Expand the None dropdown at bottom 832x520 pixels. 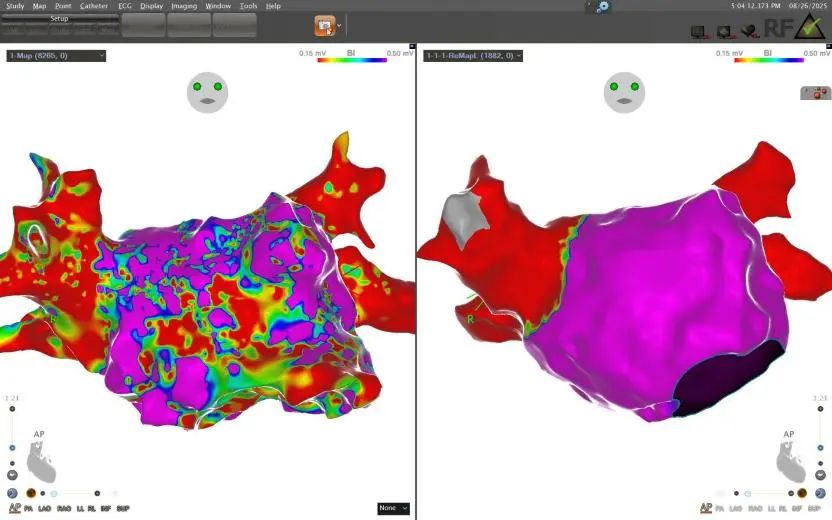(x=393, y=508)
